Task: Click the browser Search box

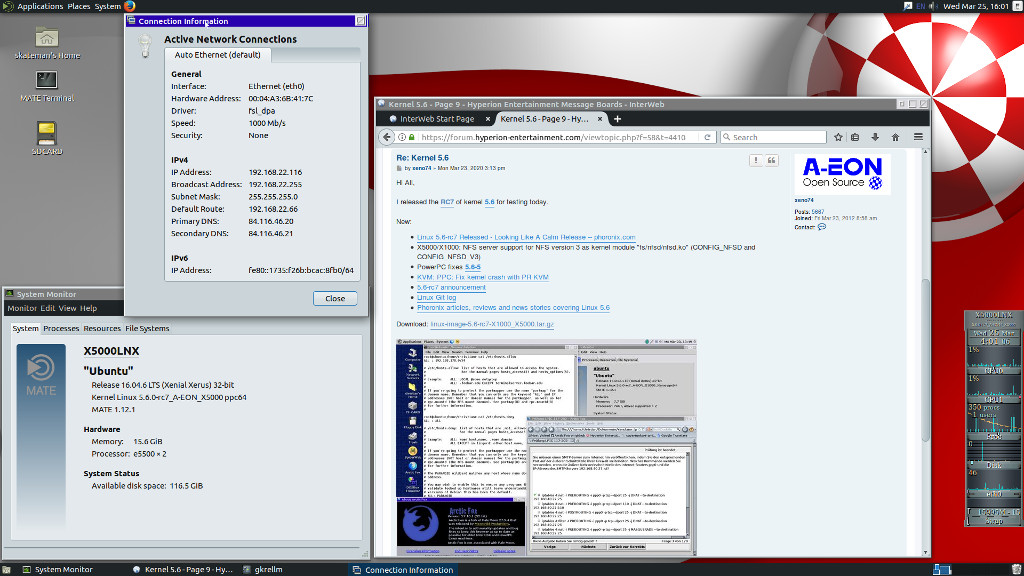Action: click(774, 137)
